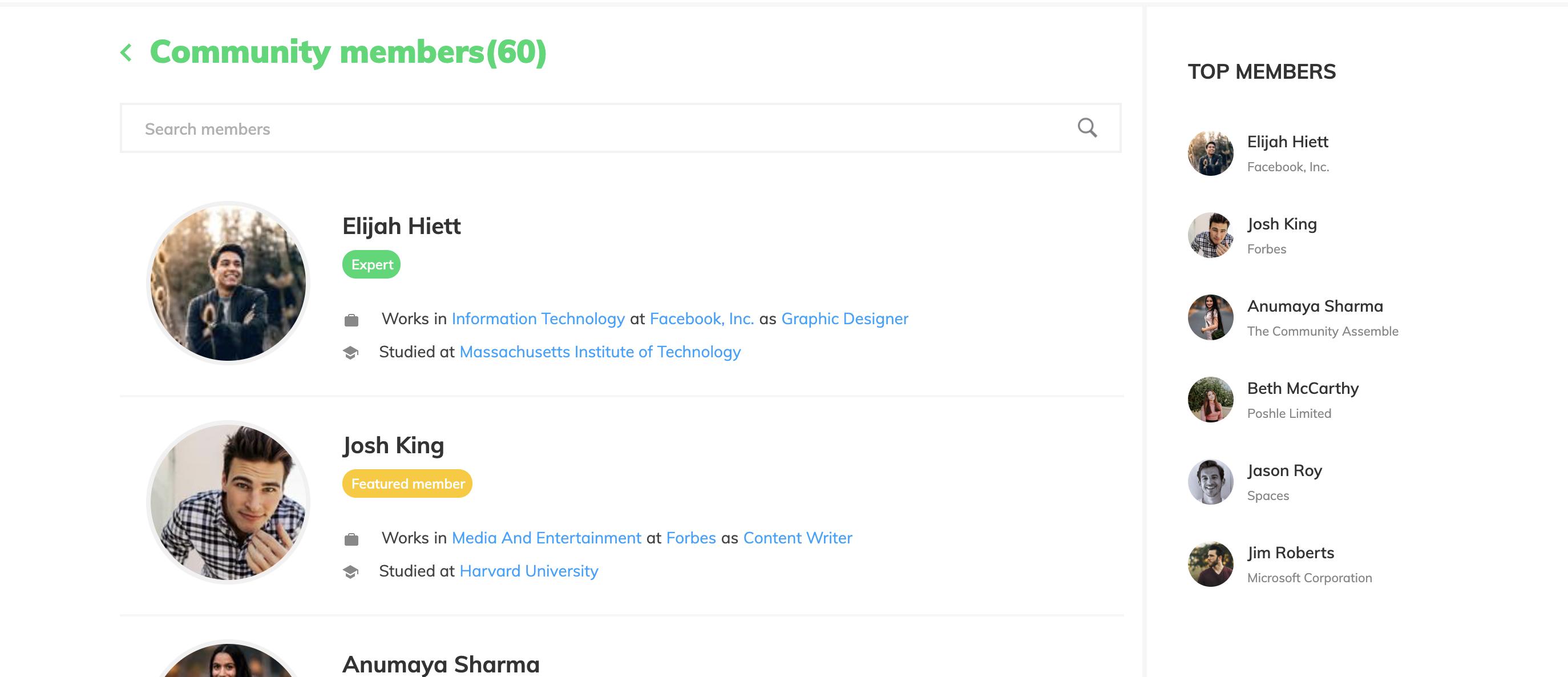The height and width of the screenshot is (677, 1568).
Task: Open Josh King's large profile photo
Action: click(x=228, y=502)
